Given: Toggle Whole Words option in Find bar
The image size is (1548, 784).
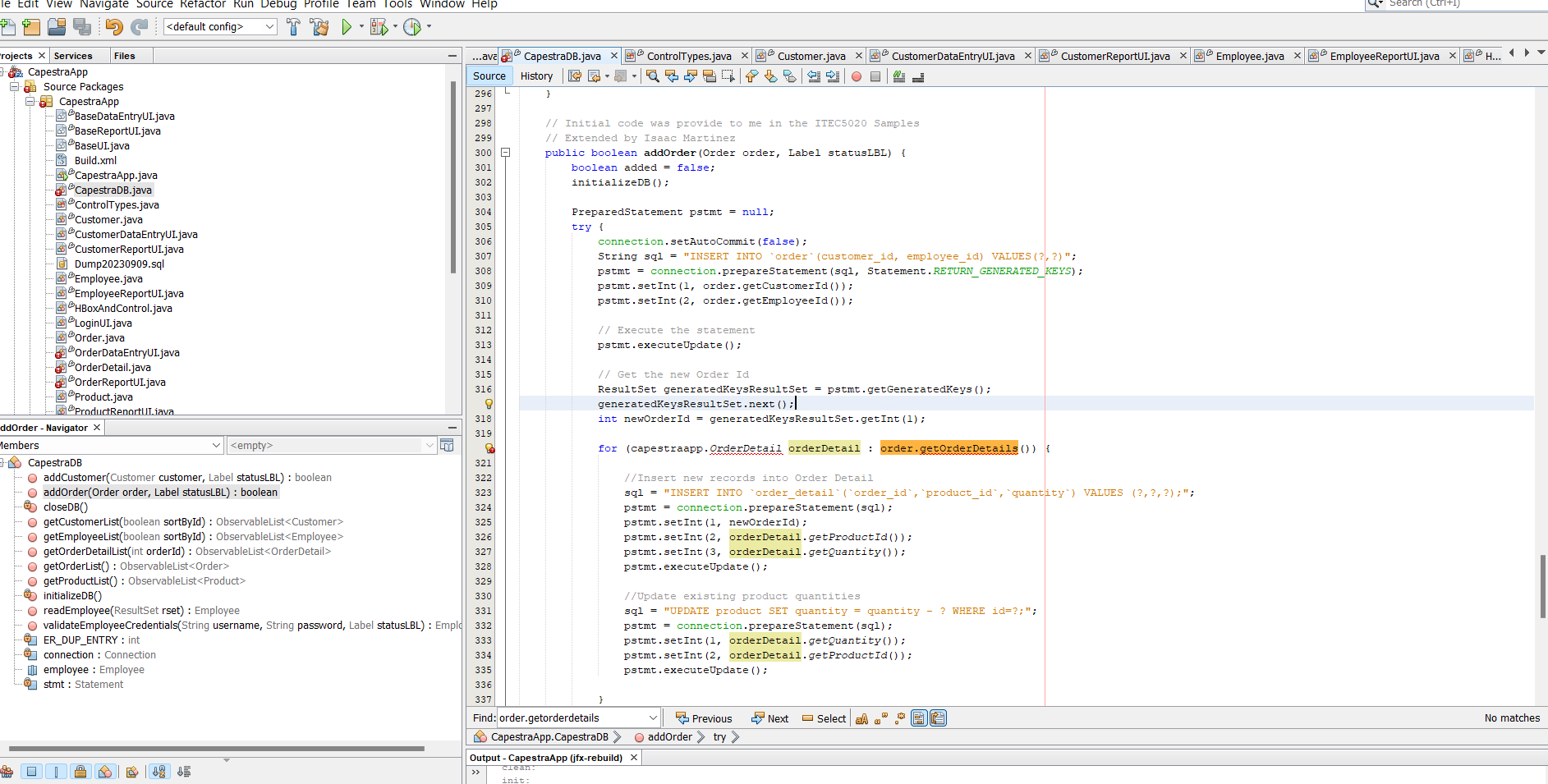Looking at the screenshot, I should point(881,719).
